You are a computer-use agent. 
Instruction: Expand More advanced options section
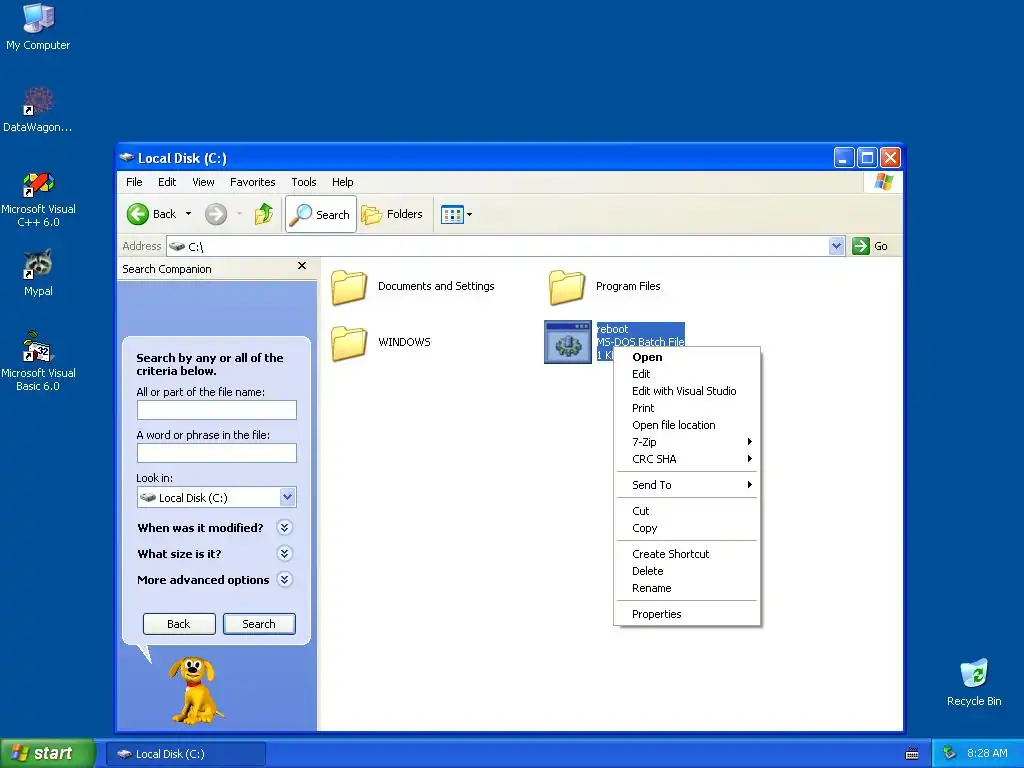[x=284, y=580]
